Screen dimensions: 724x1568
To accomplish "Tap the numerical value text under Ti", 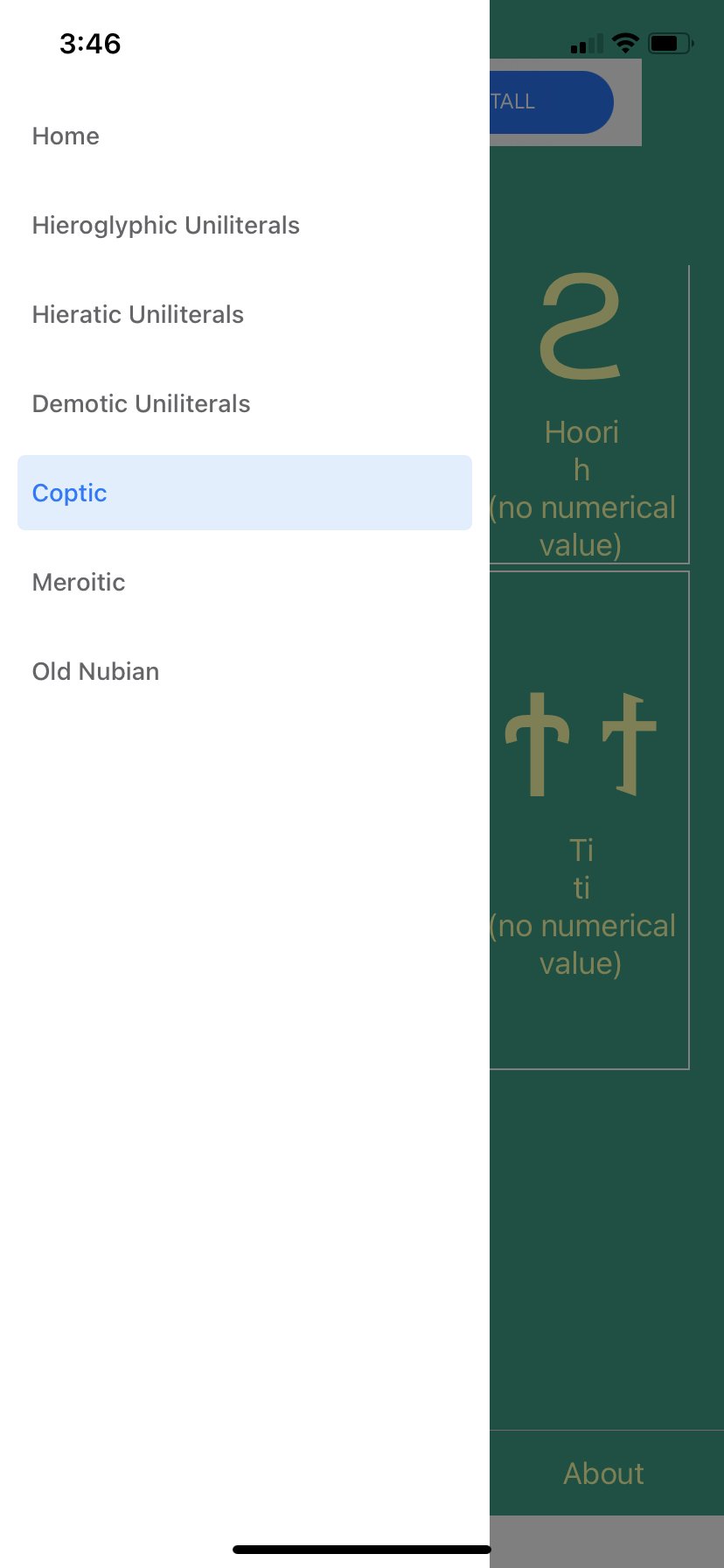I will tap(582, 945).
